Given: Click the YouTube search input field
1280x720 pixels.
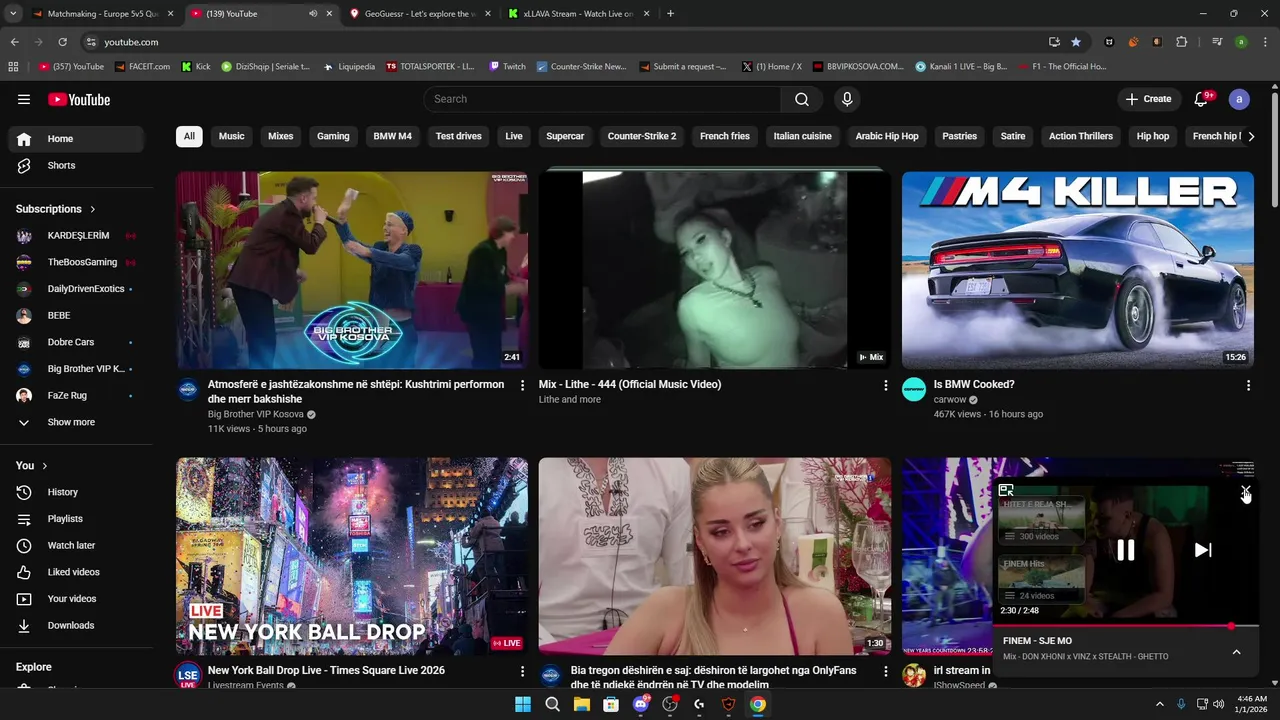Looking at the screenshot, I should tap(602, 99).
